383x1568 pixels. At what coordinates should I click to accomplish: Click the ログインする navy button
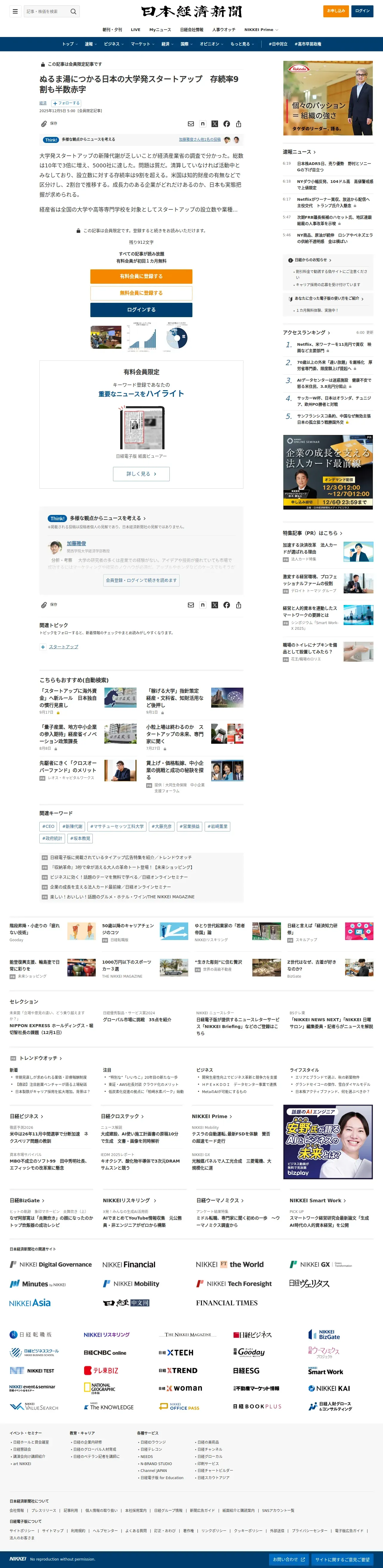pos(141,310)
